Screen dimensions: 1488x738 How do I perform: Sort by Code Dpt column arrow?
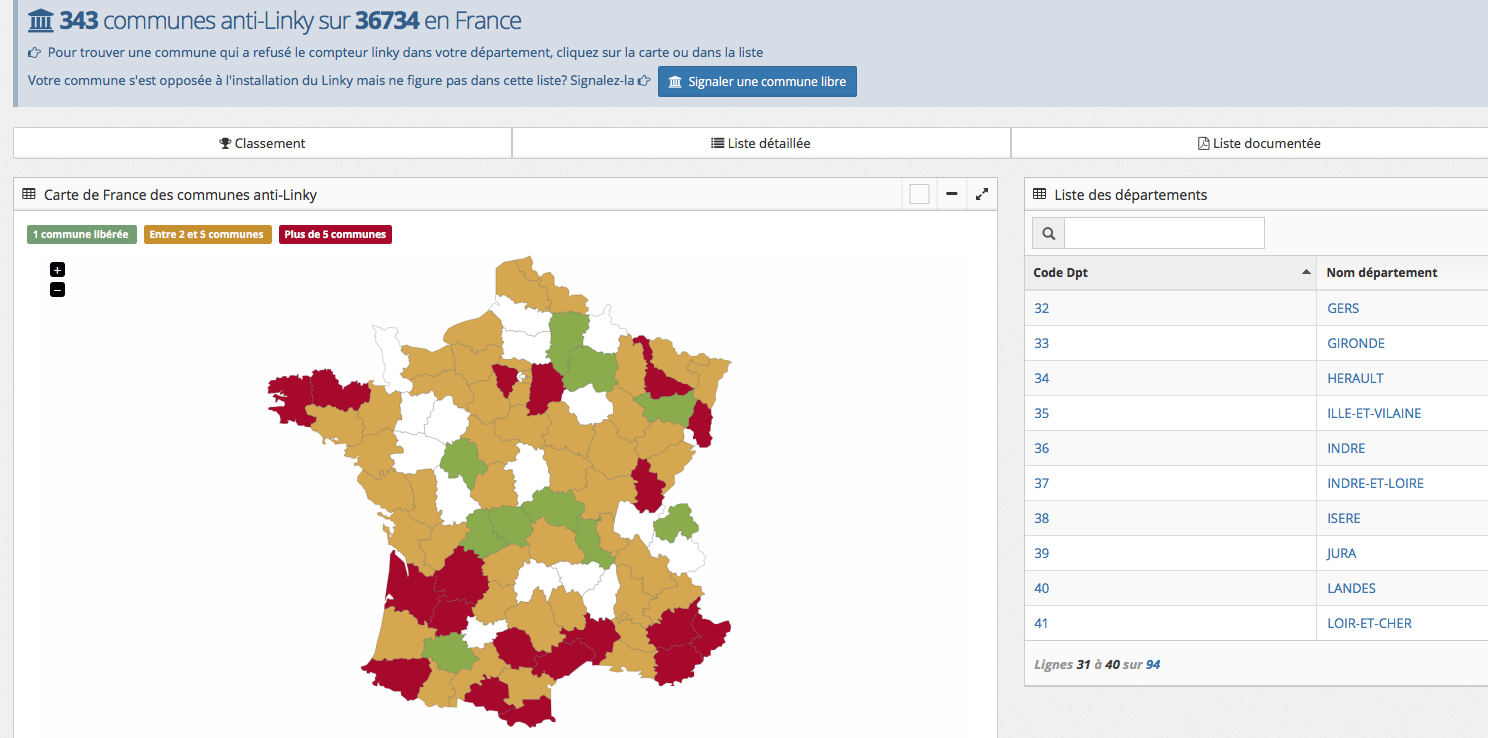(x=1306, y=272)
